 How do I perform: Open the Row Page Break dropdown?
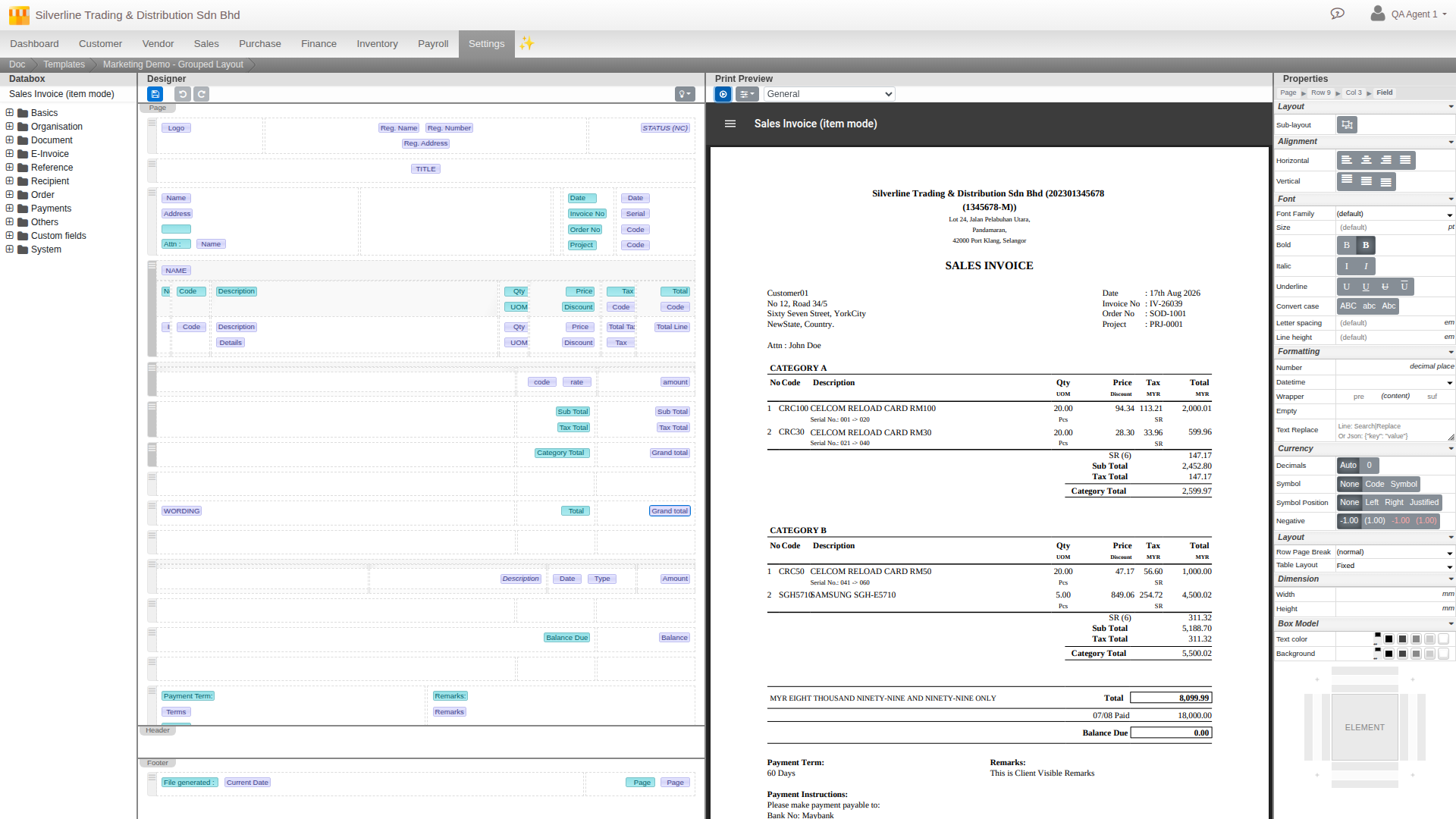click(1395, 552)
